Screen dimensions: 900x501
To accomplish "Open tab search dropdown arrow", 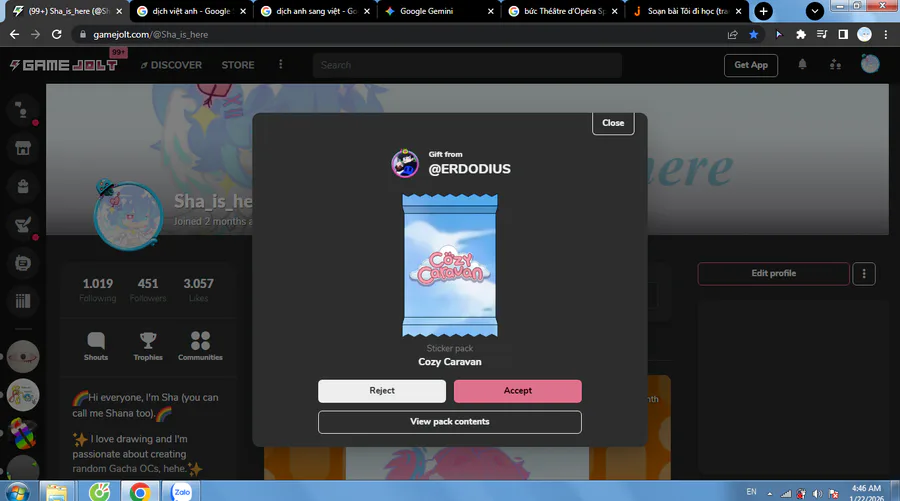I will pyautogui.click(x=814, y=11).
